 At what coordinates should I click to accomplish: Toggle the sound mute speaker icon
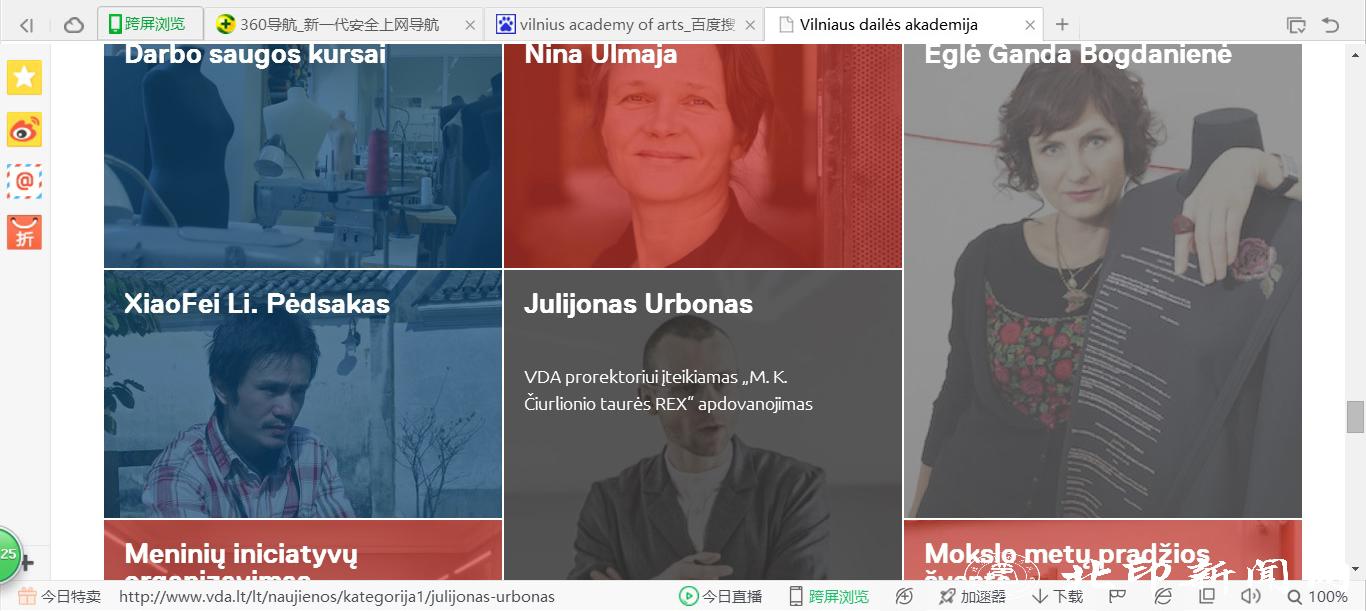pyautogui.click(x=1250, y=596)
